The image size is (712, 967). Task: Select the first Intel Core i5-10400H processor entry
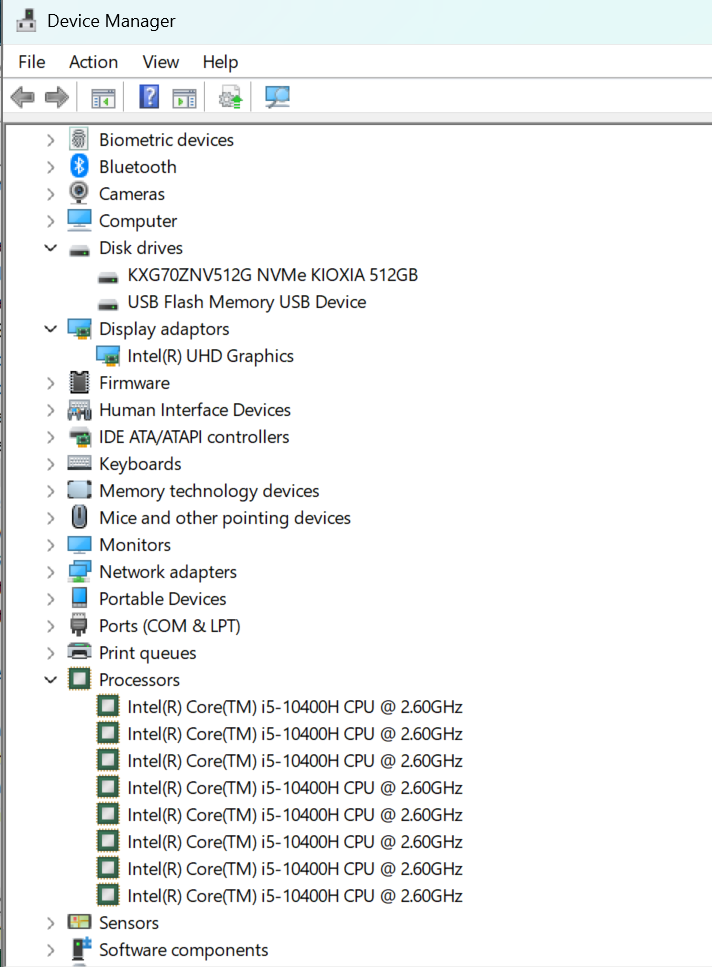click(295, 706)
